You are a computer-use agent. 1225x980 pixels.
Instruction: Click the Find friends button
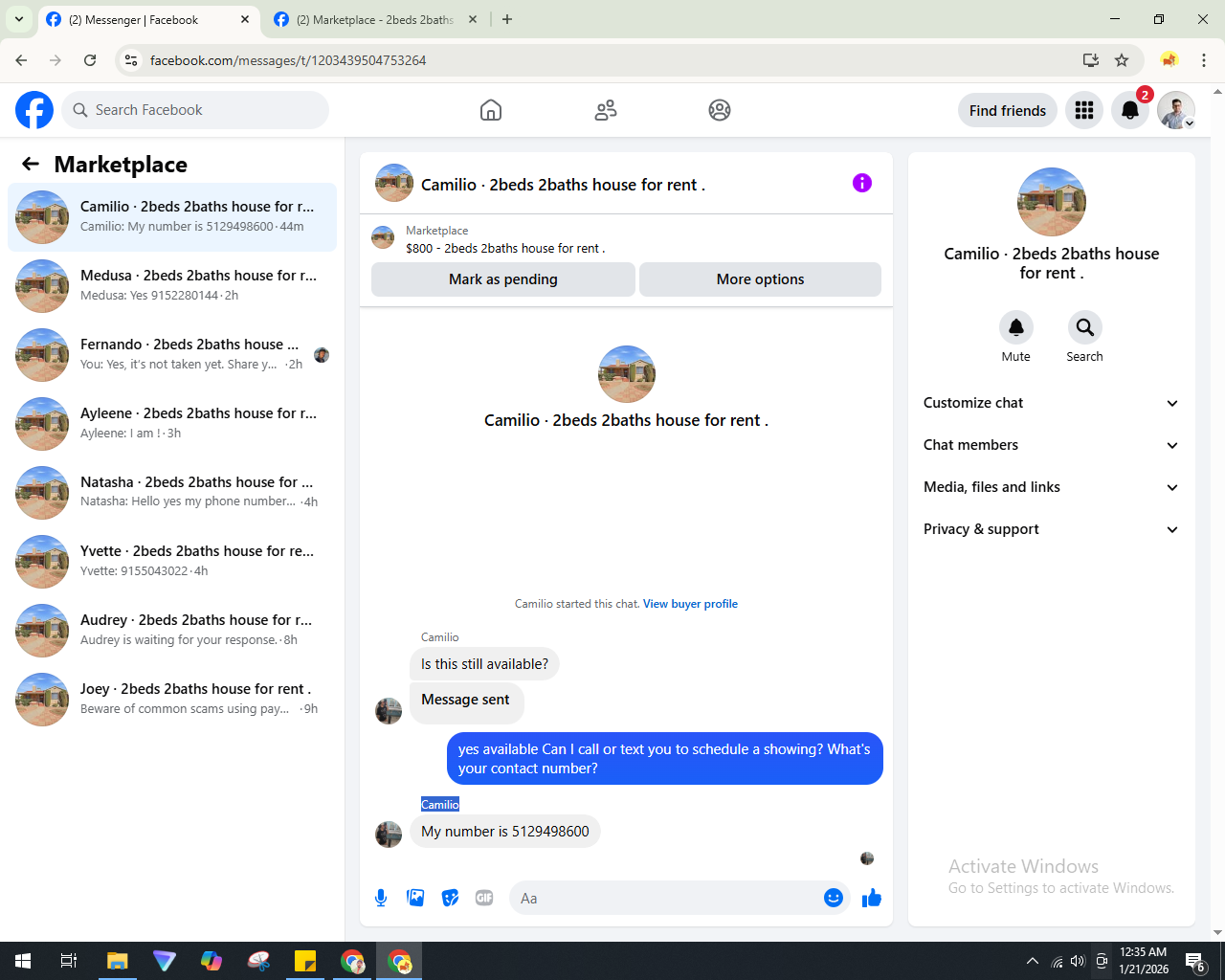coord(1008,110)
